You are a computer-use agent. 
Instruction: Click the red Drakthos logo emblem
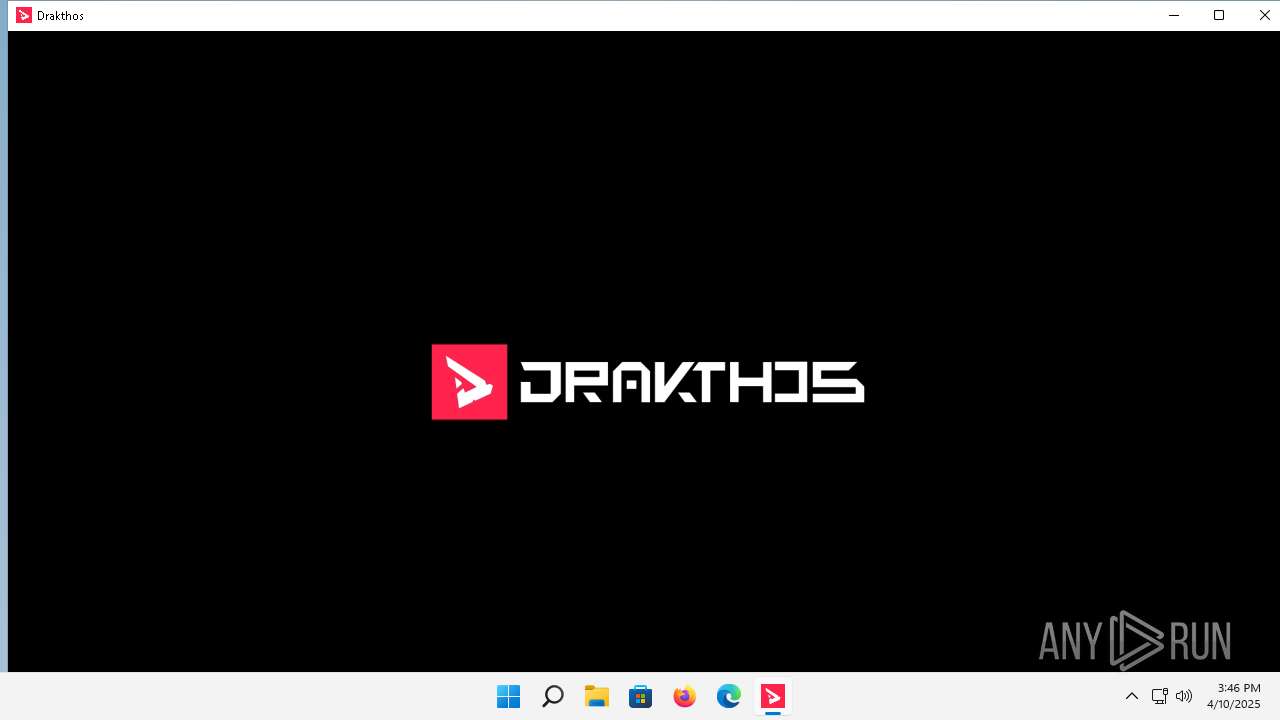click(x=469, y=382)
